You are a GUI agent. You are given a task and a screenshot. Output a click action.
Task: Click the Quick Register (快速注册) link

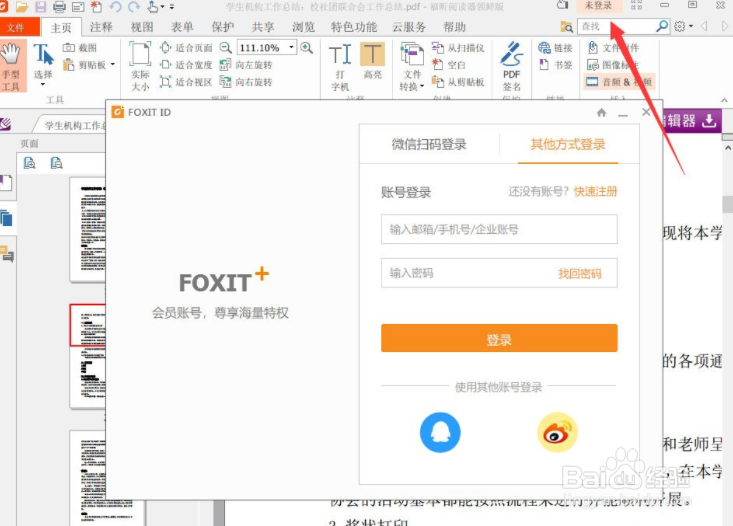[596, 192]
